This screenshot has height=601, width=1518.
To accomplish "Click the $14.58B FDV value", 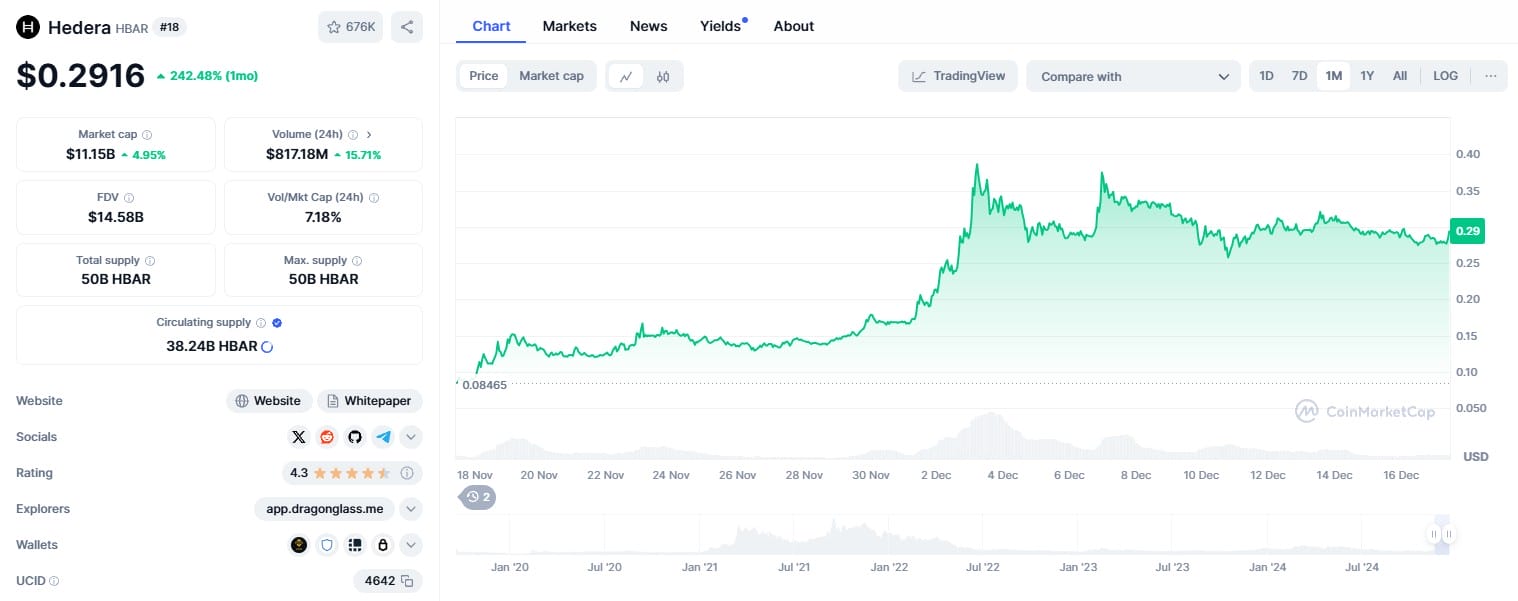I will [x=115, y=217].
